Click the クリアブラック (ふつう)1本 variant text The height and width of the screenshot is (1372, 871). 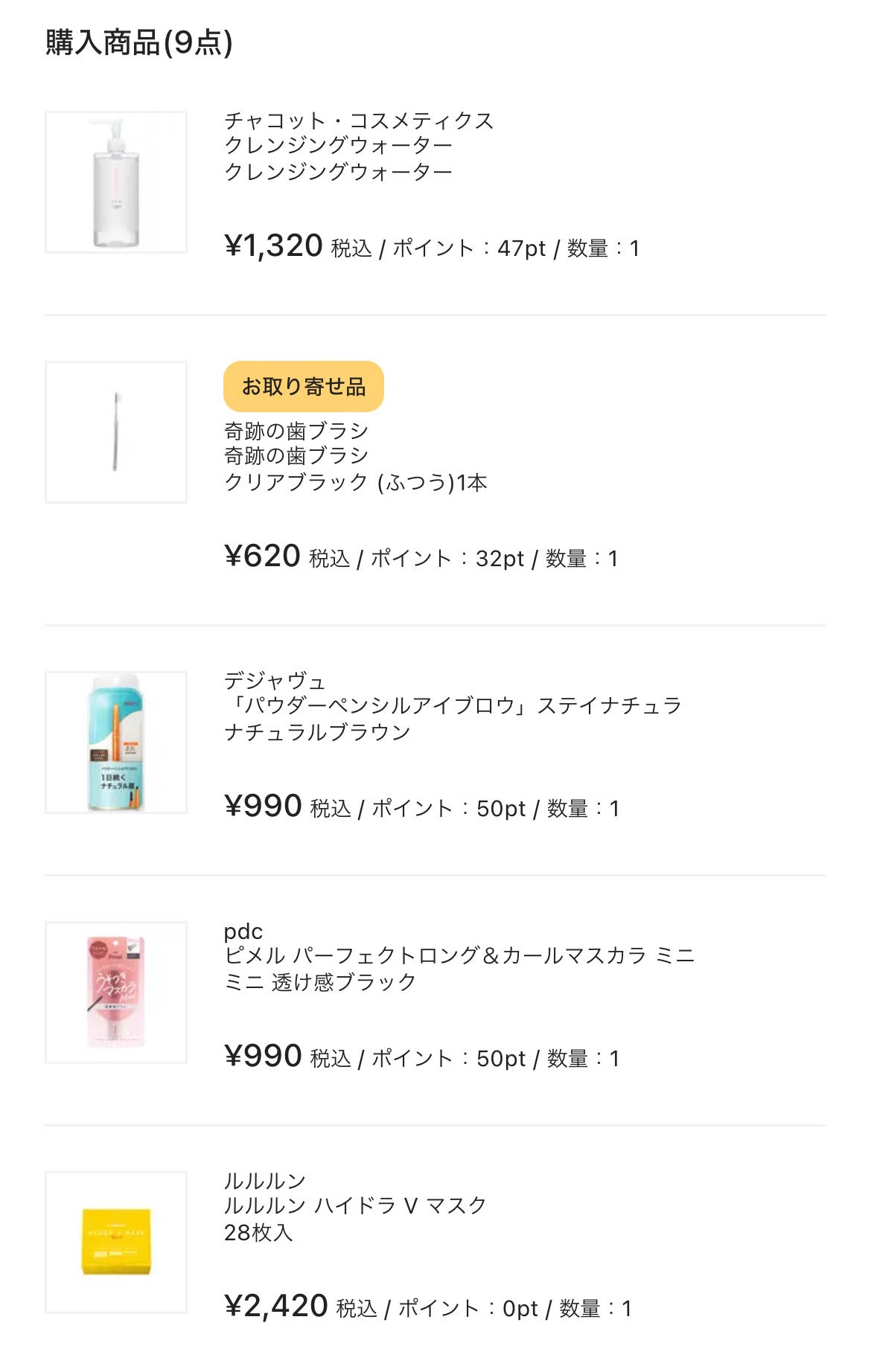(356, 483)
